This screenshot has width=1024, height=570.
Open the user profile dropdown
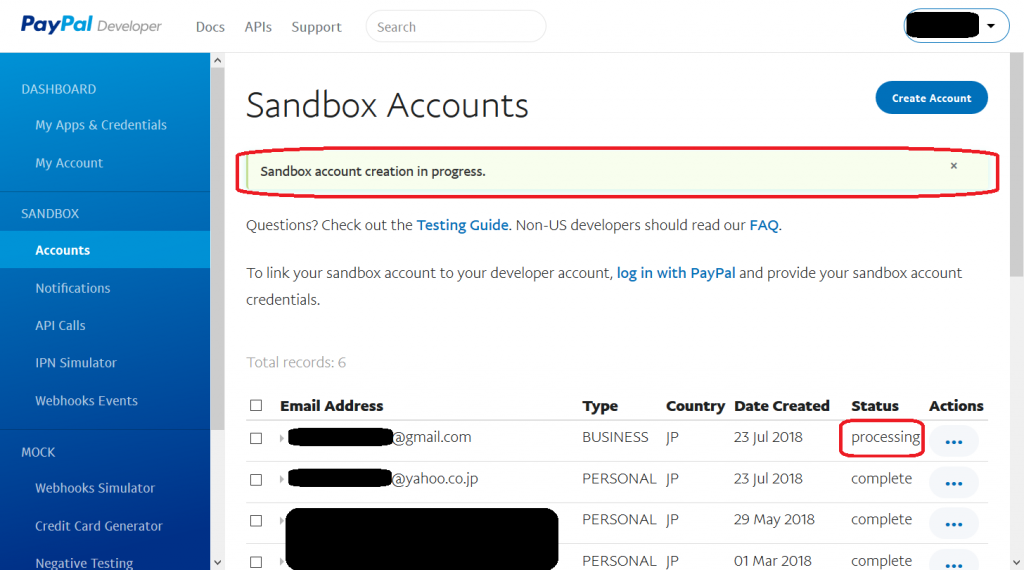point(954,27)
